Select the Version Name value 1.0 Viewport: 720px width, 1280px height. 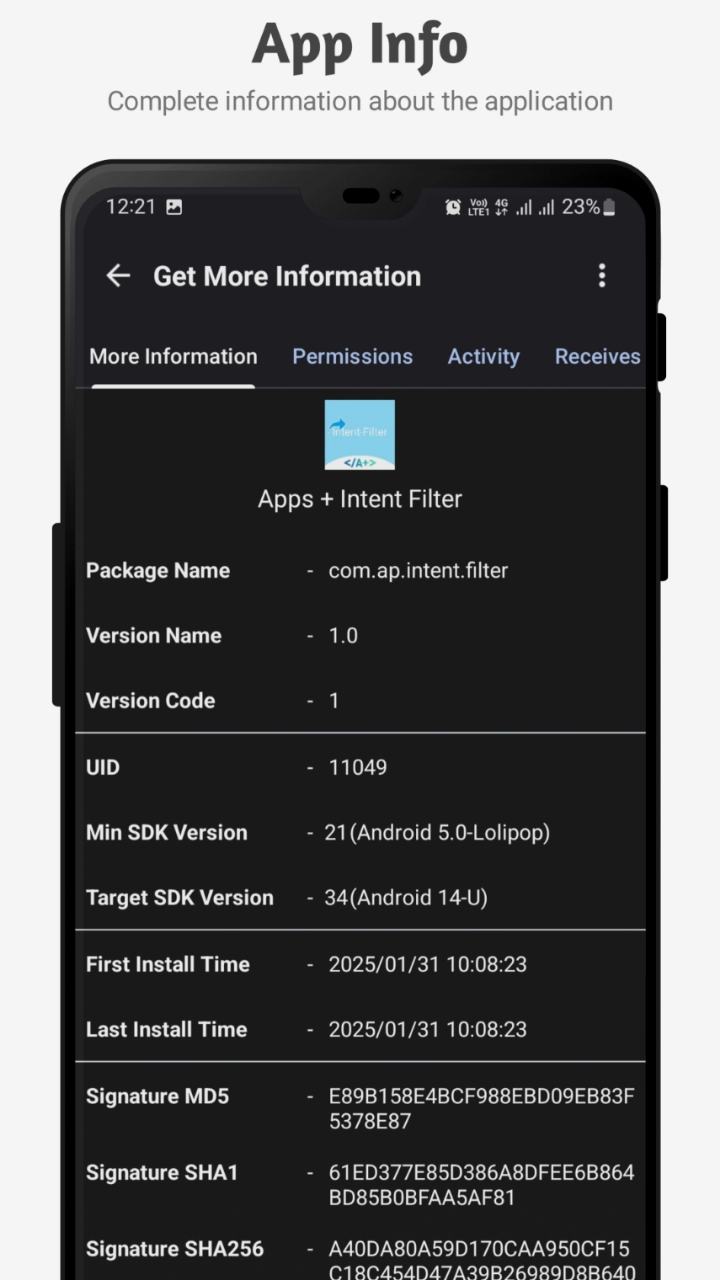[343, 636]
